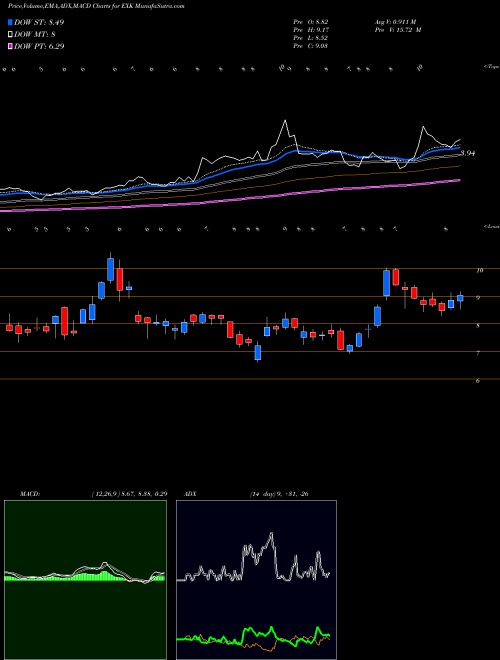Click the 'Avg V: 0.911 M' volume text
Viewport: 500px width, 660px height.
point(397,22)
